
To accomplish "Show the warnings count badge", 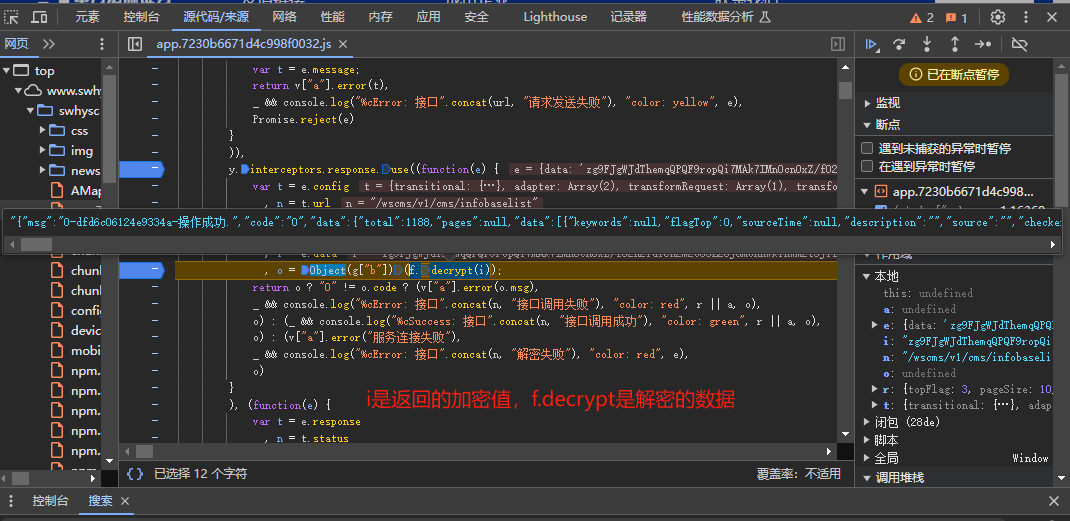I will 921,17.
